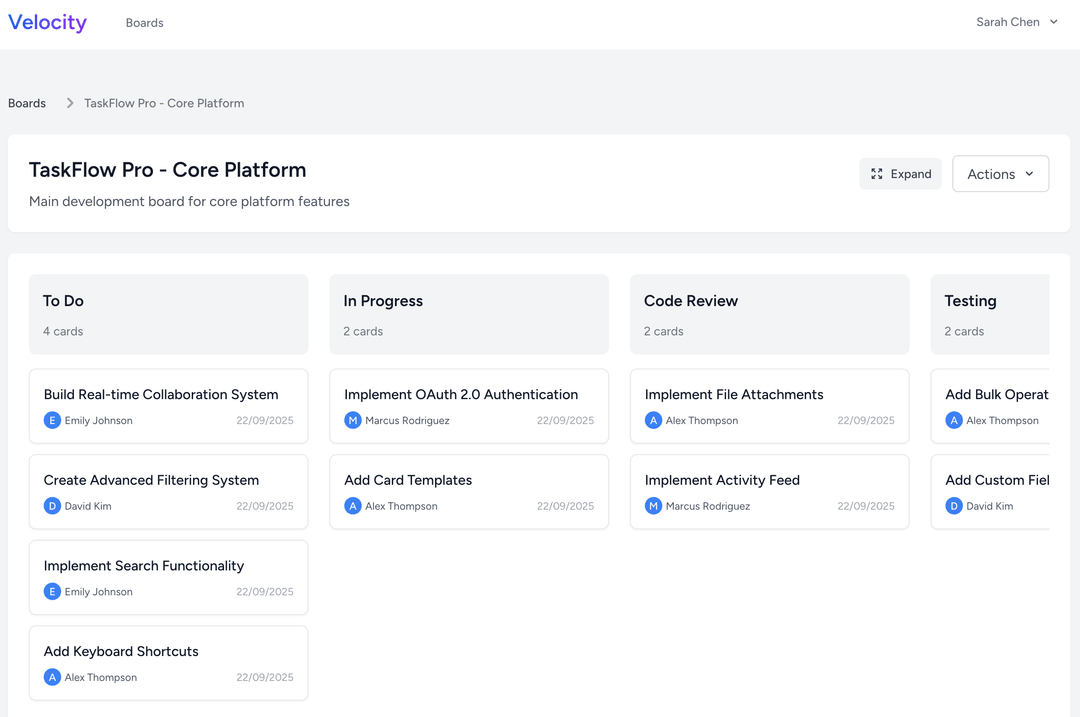Click Alex Thompson avatar on Keyboard Shortcuts card
This screenshot has height=717, width=1080.
[52, 677]
